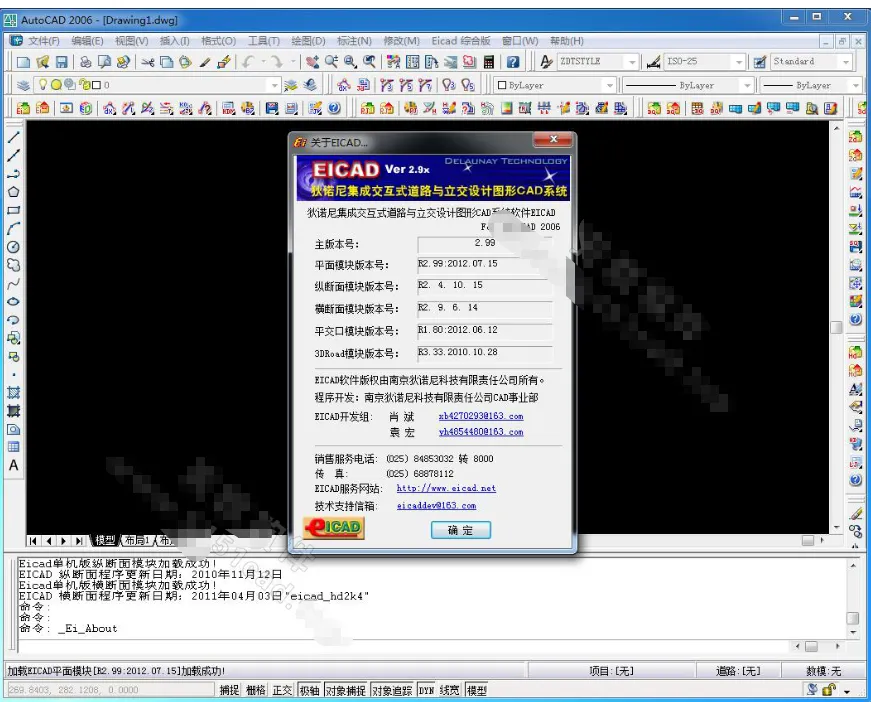Image resolution: width=871 pixels, height=702 pixels.
Task: Select the Multiline Text tool (A)
Action: (13, 465)
